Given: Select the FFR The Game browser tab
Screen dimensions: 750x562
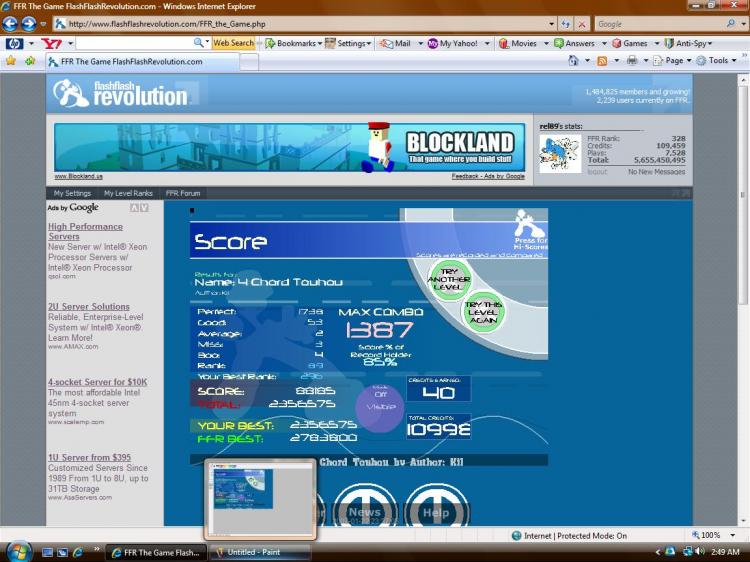Looking at the screenshot, I should [x=142, y=62].
